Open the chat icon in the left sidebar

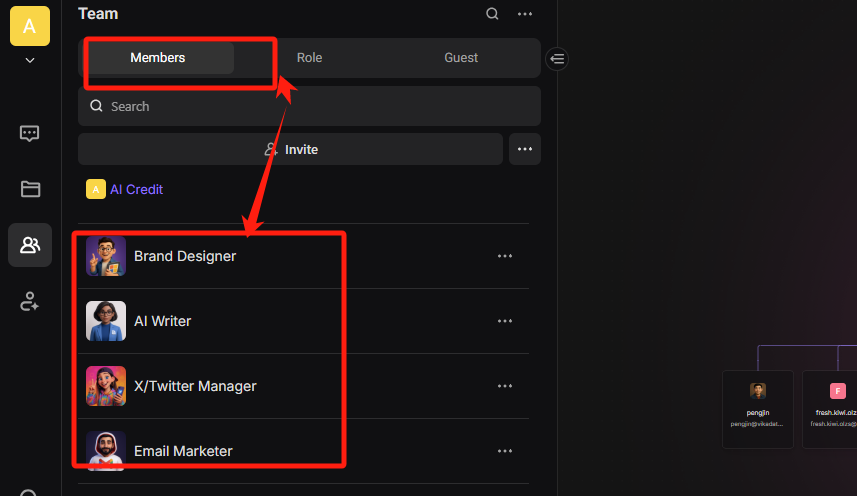pyautogui.click(x=29, y=134)
